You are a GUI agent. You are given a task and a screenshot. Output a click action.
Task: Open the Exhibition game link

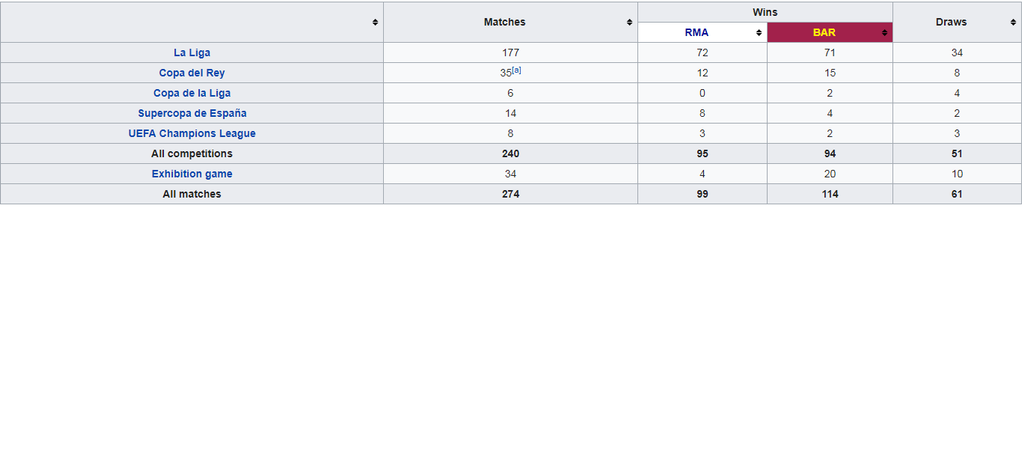tap(192, 174)
